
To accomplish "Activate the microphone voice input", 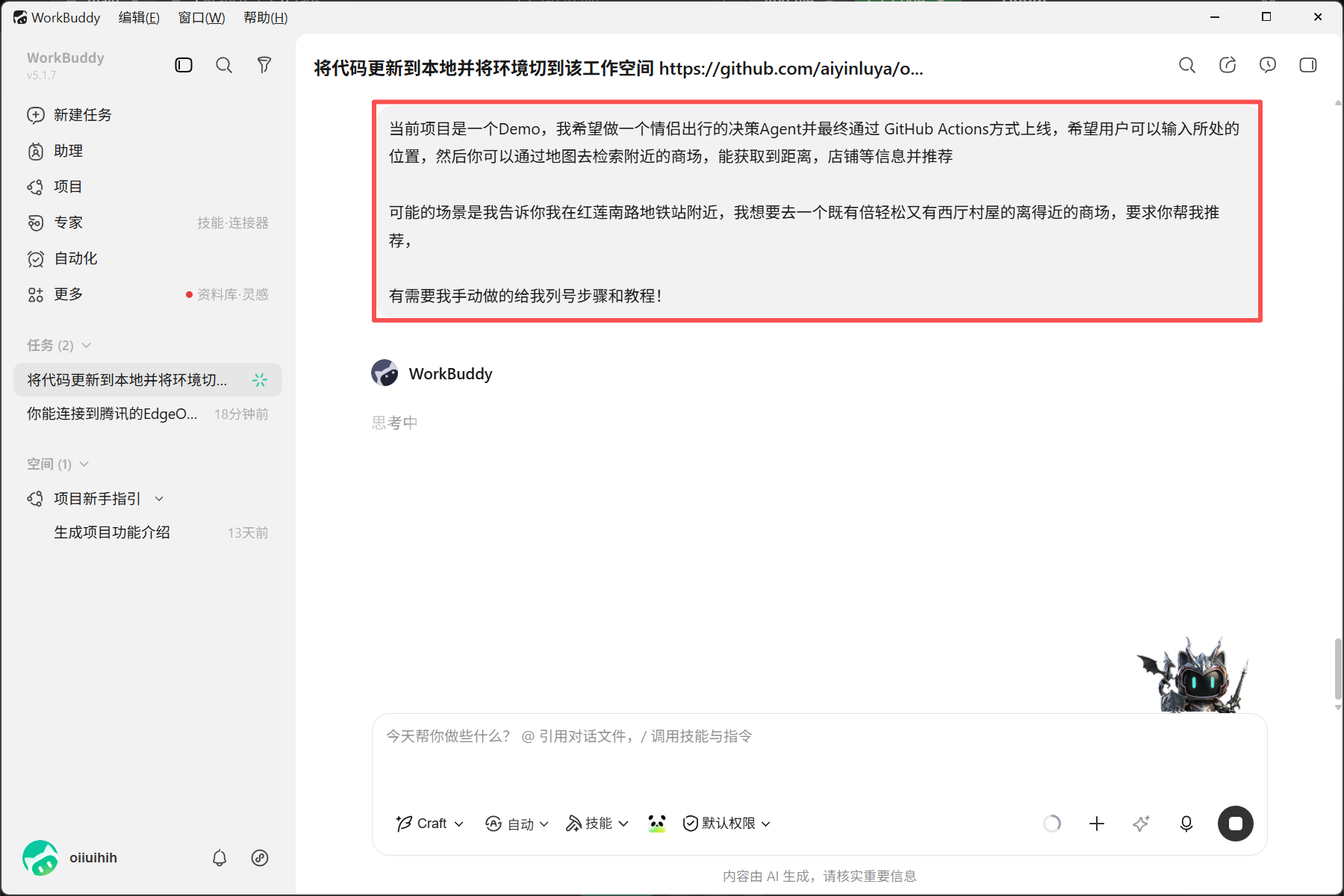I will point(1186,824).
